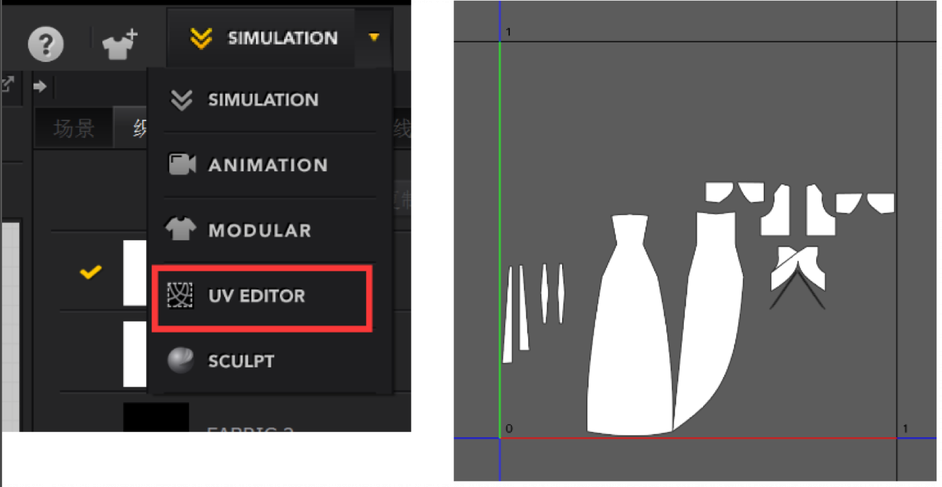Switch to the 场景 tab
This screenshot has width=942, height=487.
coord(75,129)
